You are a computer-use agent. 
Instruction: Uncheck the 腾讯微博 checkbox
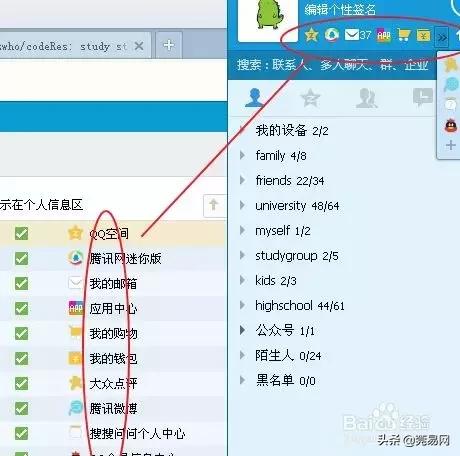[21, 408]
